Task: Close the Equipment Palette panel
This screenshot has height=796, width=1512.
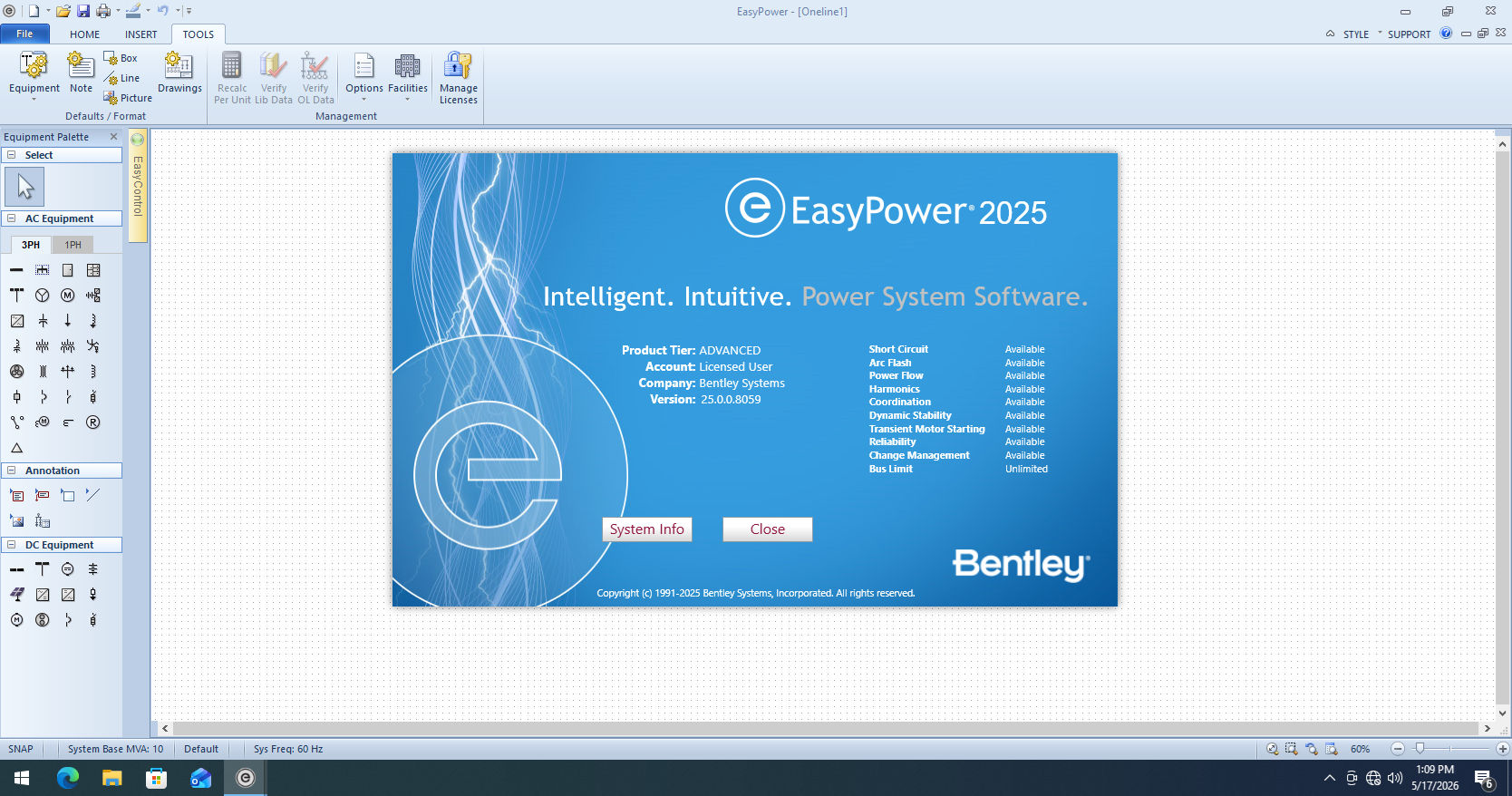Action: coord(113,137)
